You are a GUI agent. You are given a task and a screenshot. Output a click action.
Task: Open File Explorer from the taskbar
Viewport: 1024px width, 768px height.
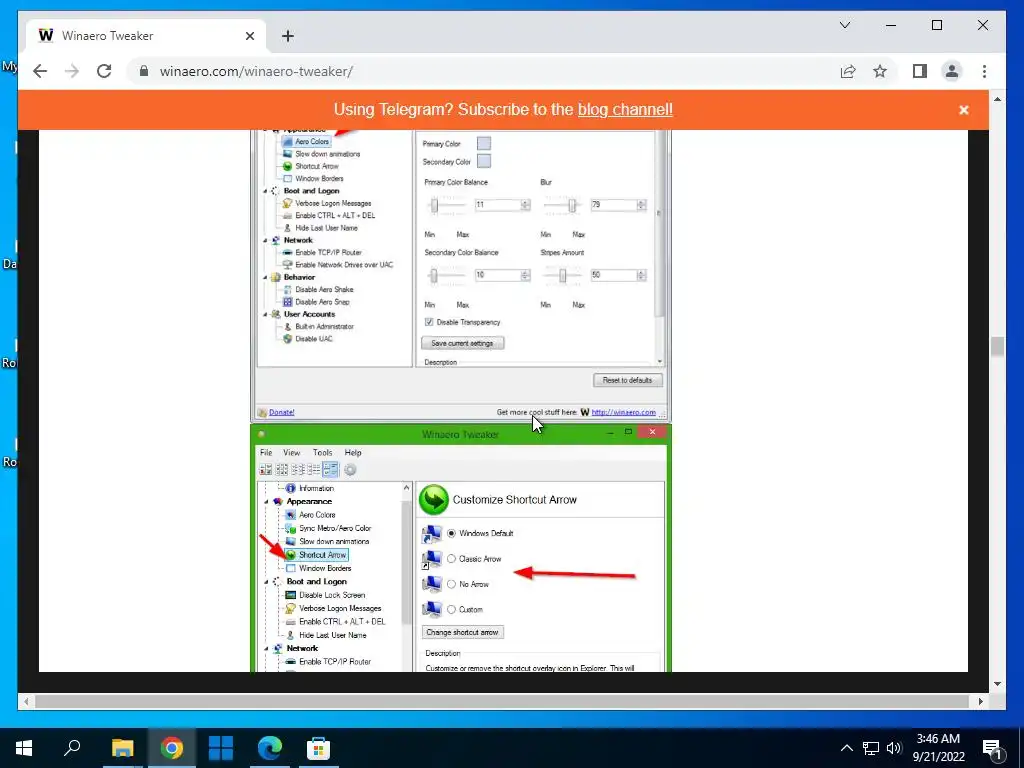point(123,748)
